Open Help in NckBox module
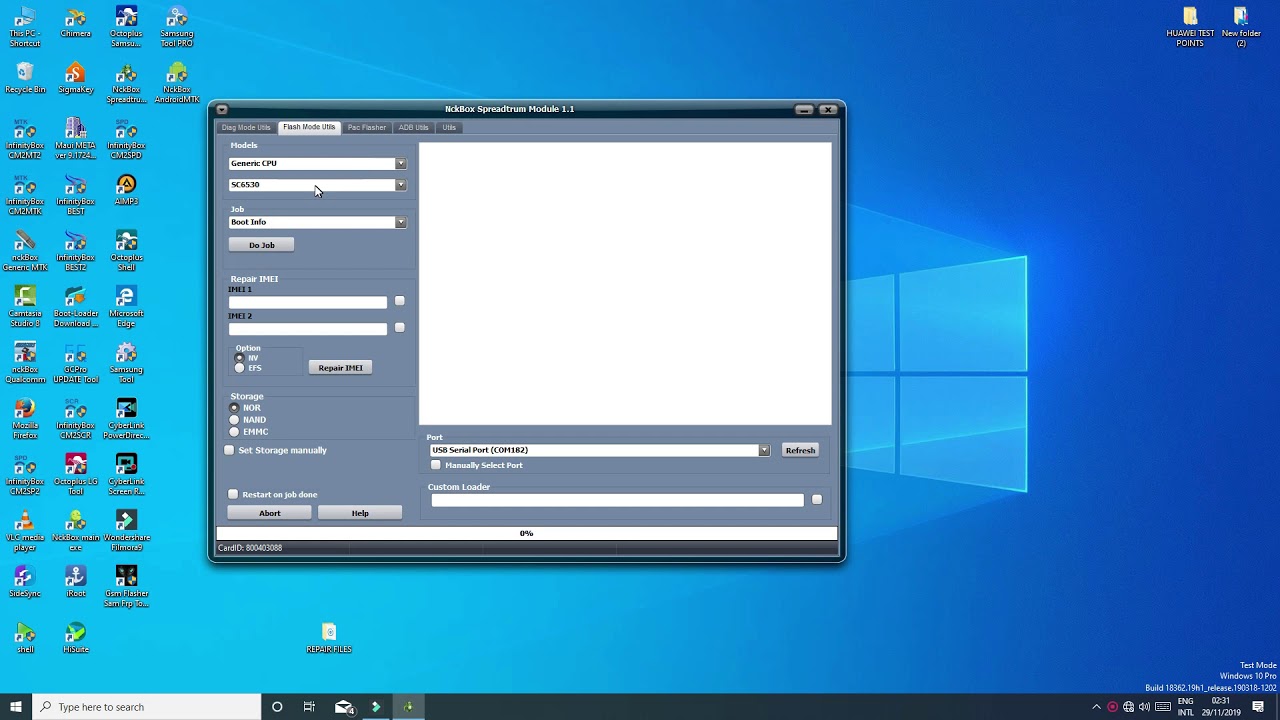Image resolution: width=1280 pixels, height=720 pixels. [x=360, y=513]
